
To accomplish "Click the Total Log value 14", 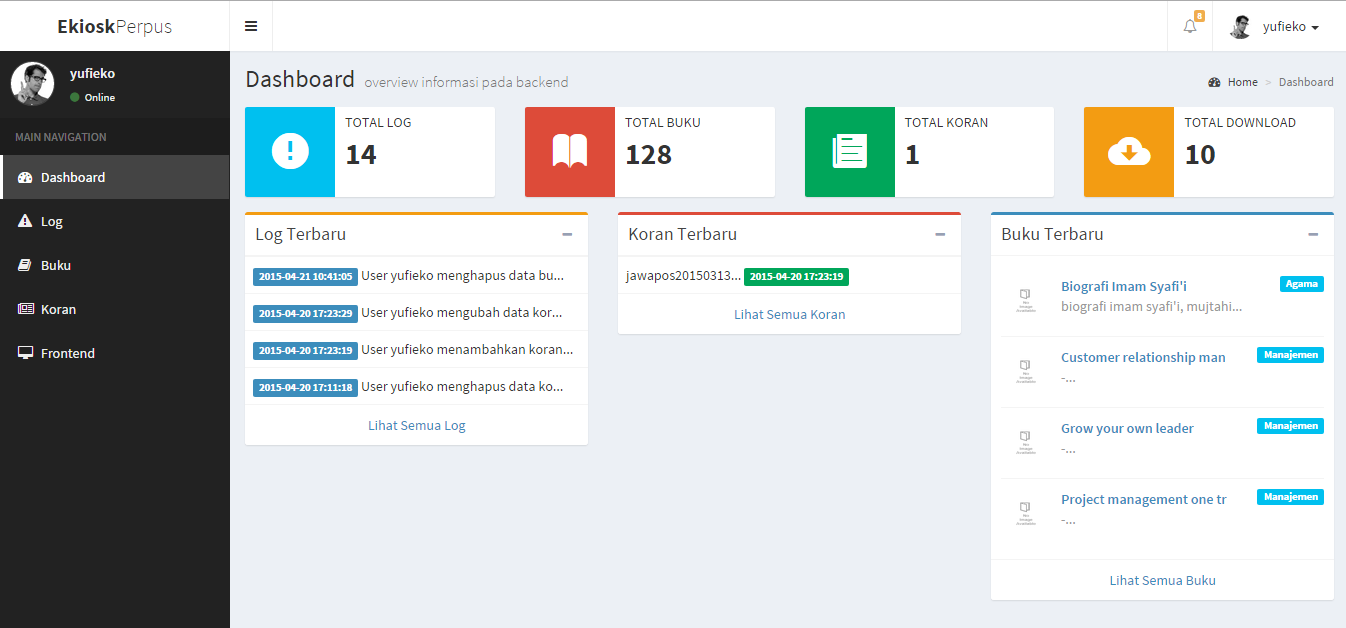I will click(x=361, y=154).
